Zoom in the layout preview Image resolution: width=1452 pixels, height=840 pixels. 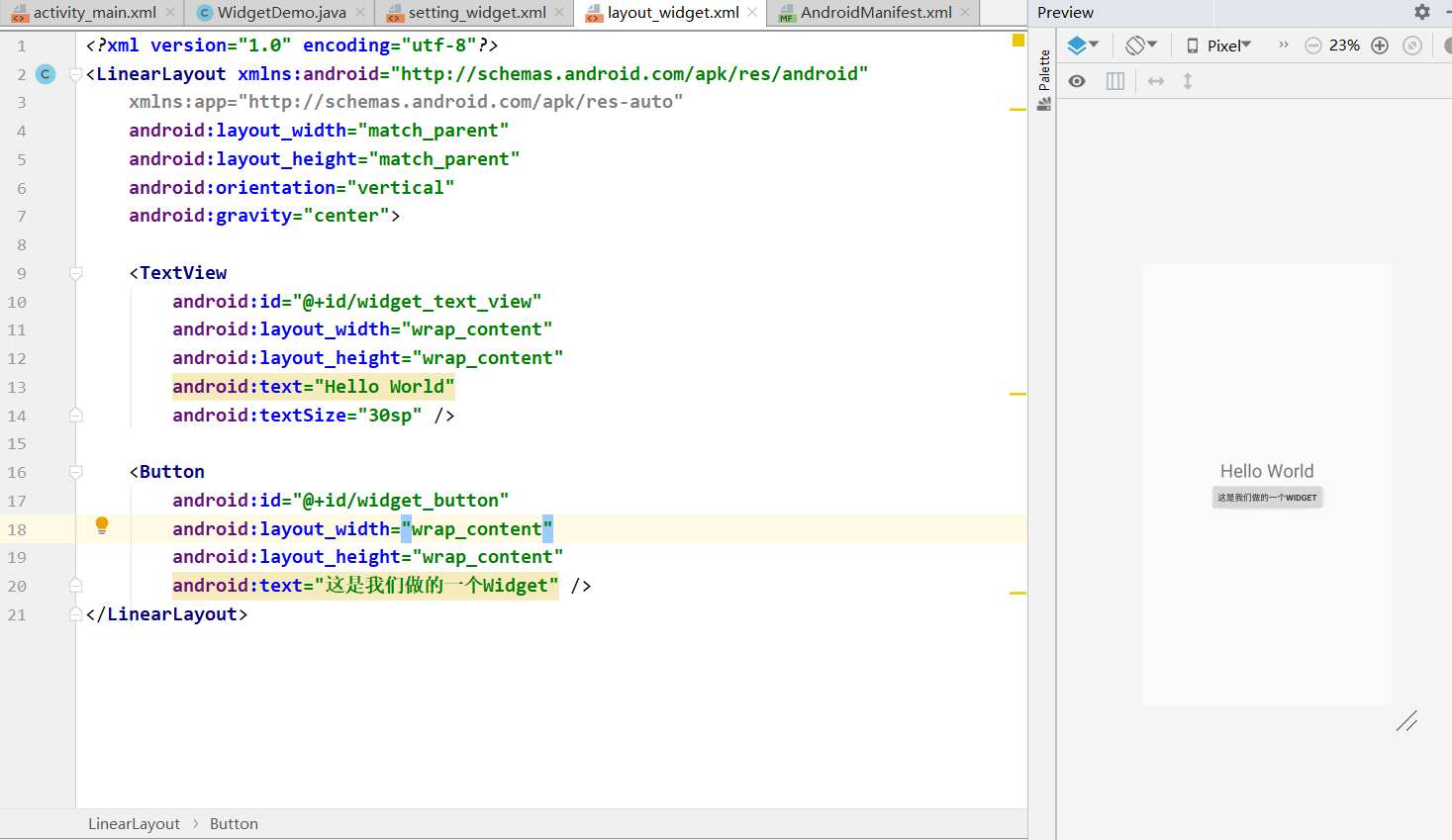pyautogui.click(x=1380, y=46)
